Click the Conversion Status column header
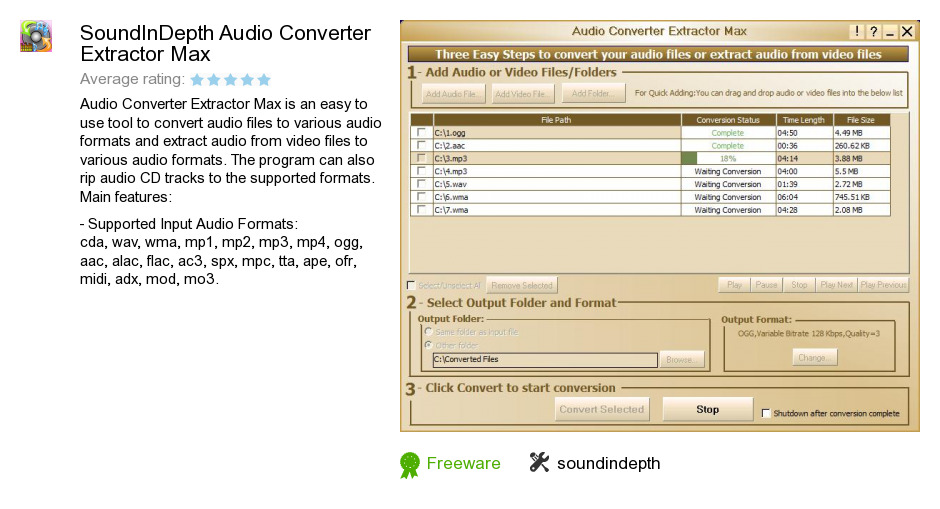 tap(728, 120)
